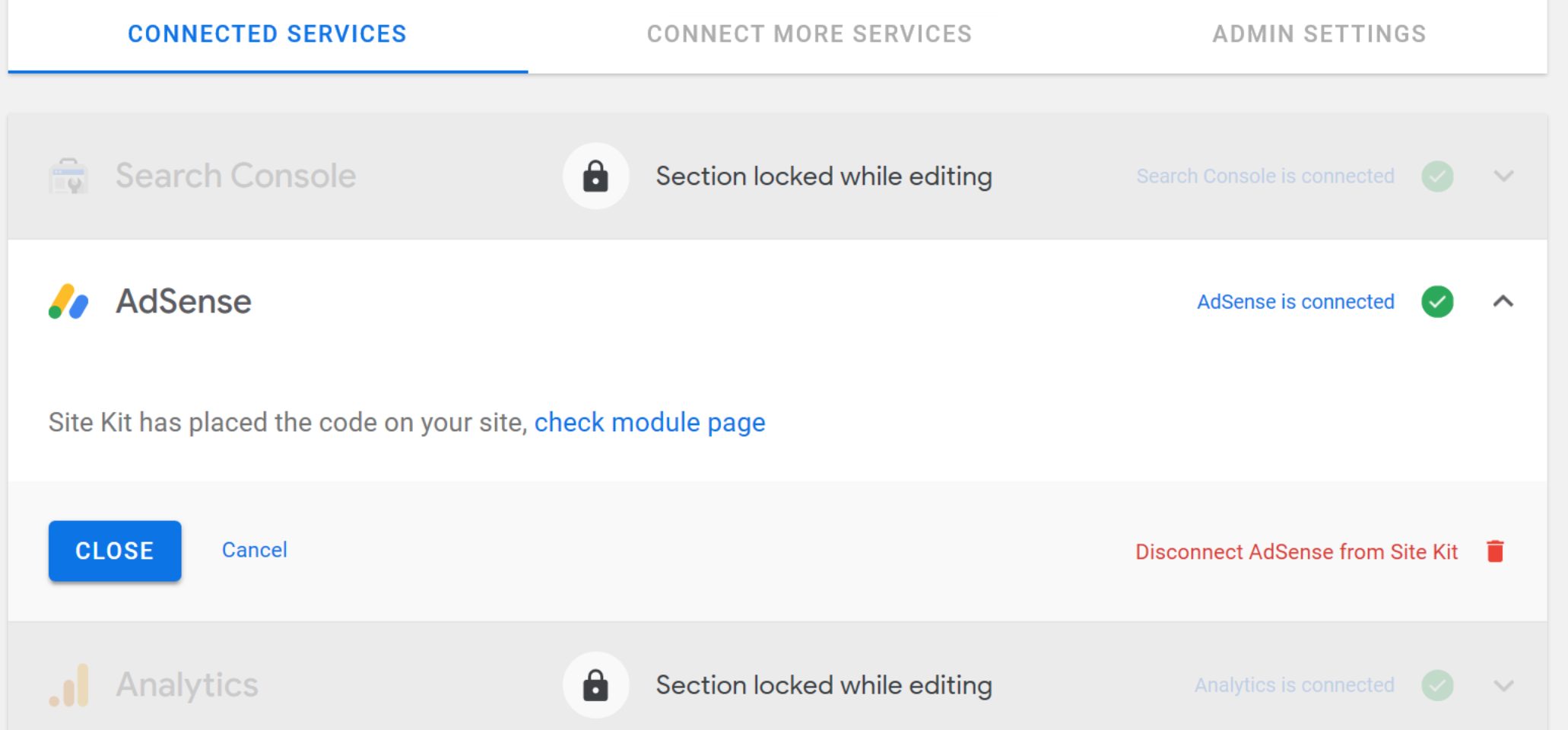Switch to the Connect More Services tab

point(809,33)
